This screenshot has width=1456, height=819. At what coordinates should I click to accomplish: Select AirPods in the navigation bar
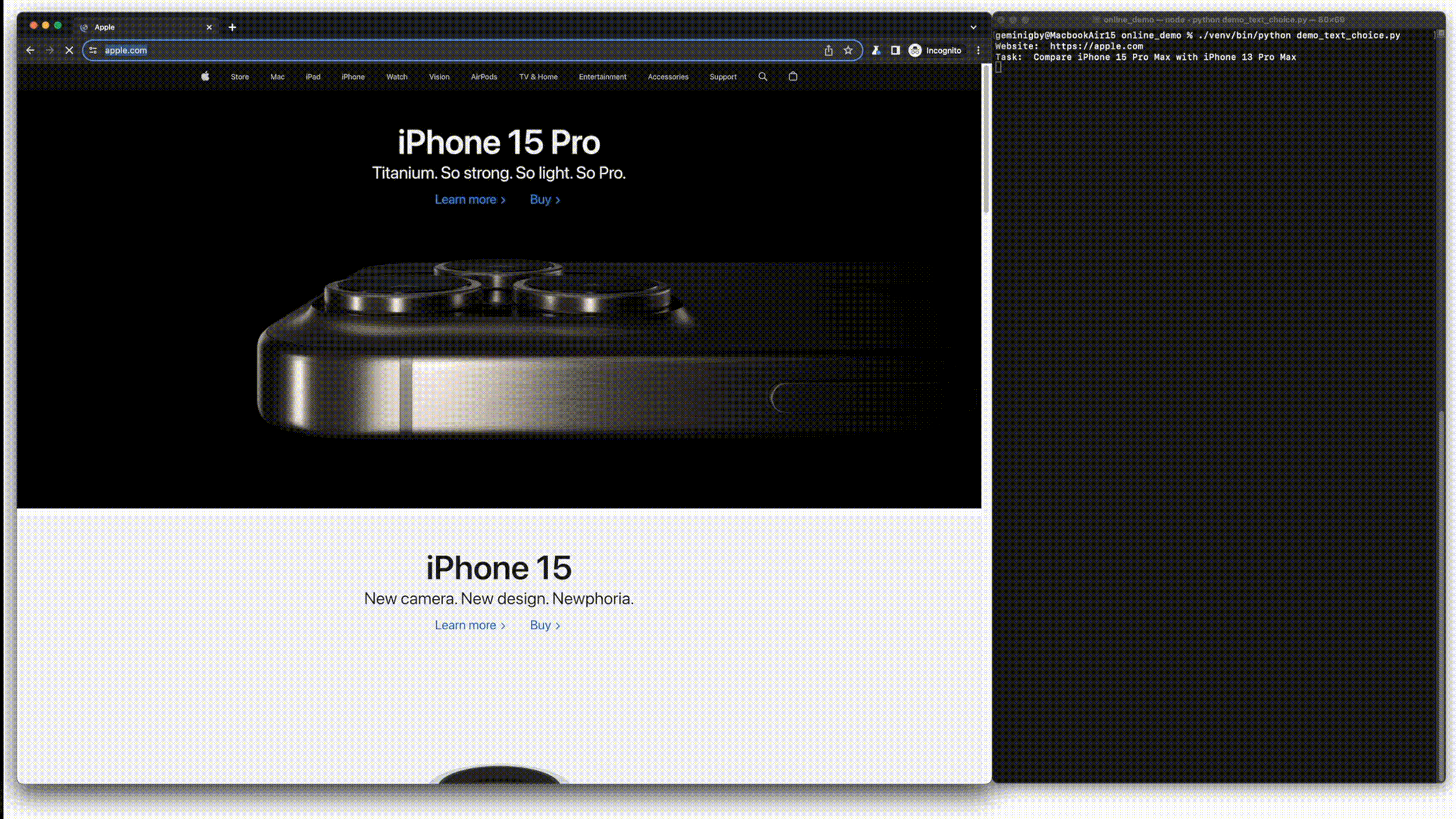pos(483,77)
